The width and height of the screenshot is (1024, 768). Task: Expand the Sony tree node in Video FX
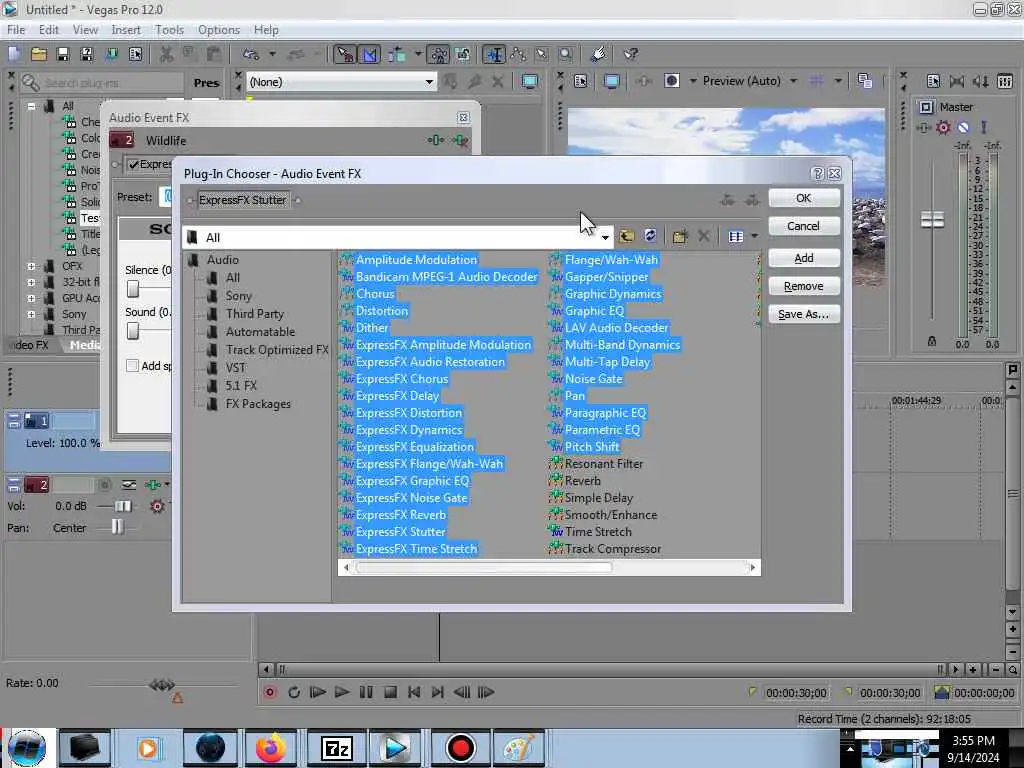tap(31, 314)
